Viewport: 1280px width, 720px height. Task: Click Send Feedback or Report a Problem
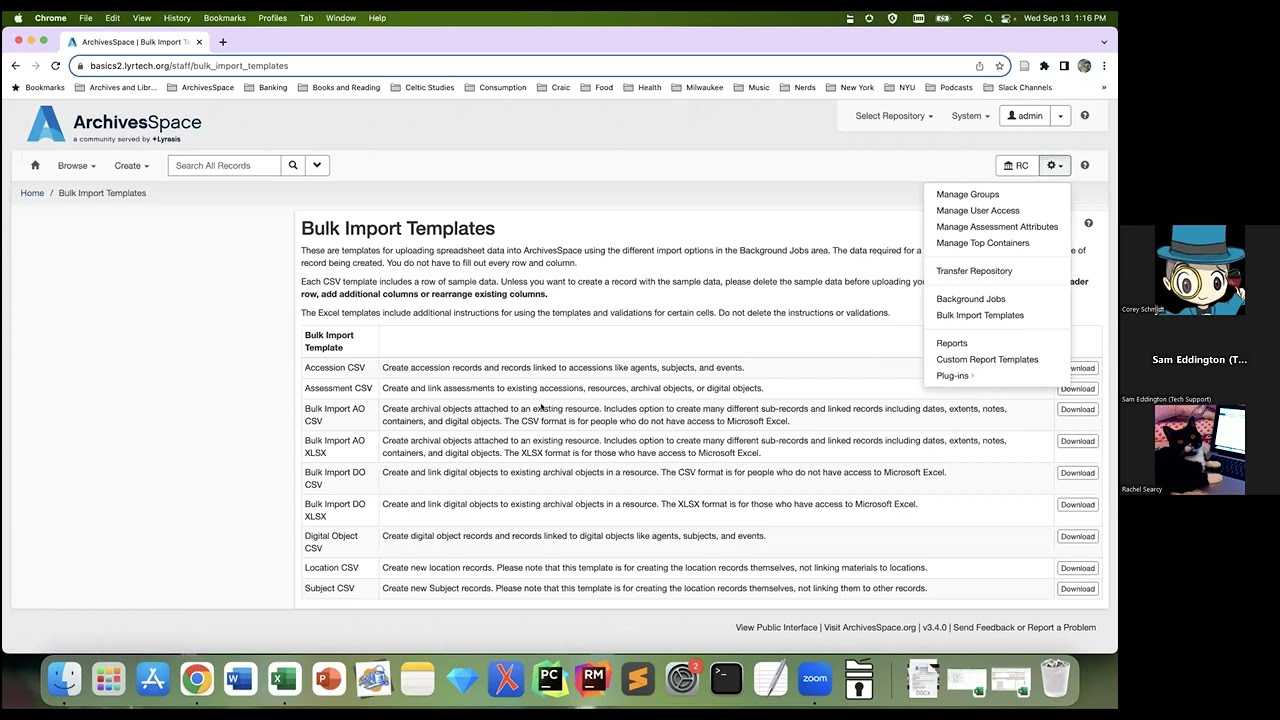coord(1024,628)
